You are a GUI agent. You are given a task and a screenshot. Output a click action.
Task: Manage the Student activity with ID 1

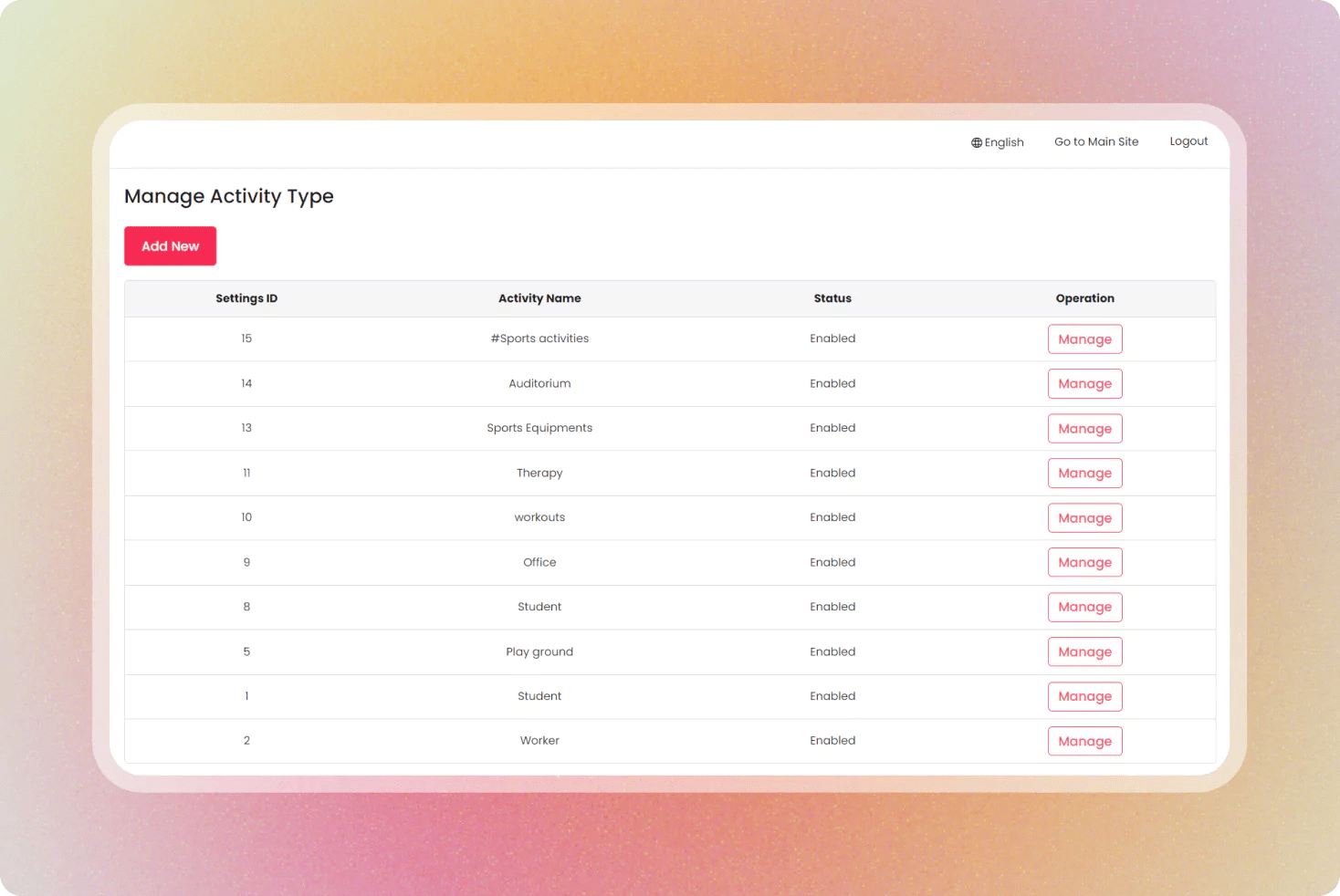coord(1085,697)
